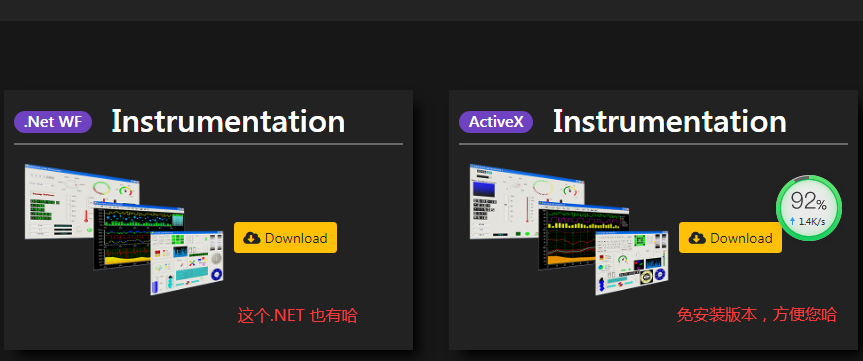The height and width of the screenshot is (361, 863).
Task: Click Download button in .Net WF card
Action: [285, 238]
